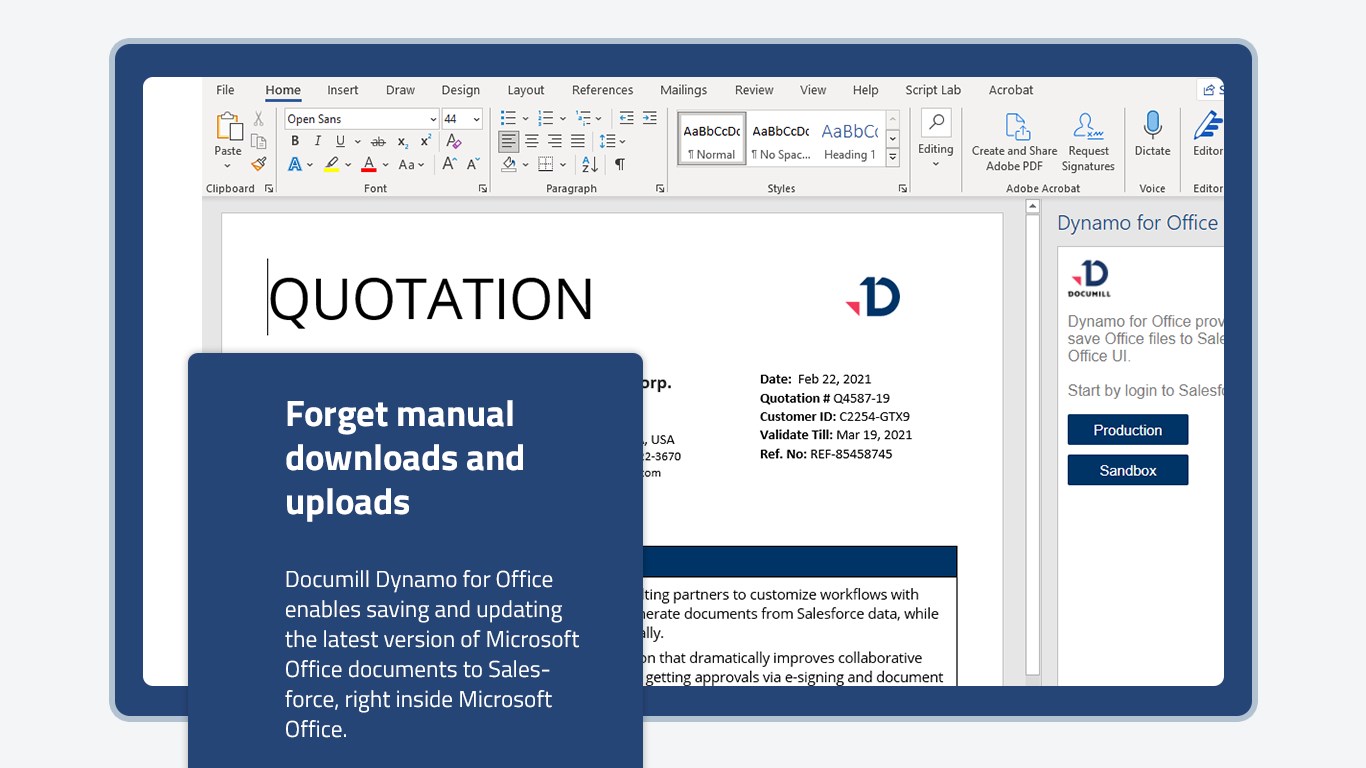Click the Sandbox login button
Viewport: 1366px width, 768px height.
[x=1128, y=470]
